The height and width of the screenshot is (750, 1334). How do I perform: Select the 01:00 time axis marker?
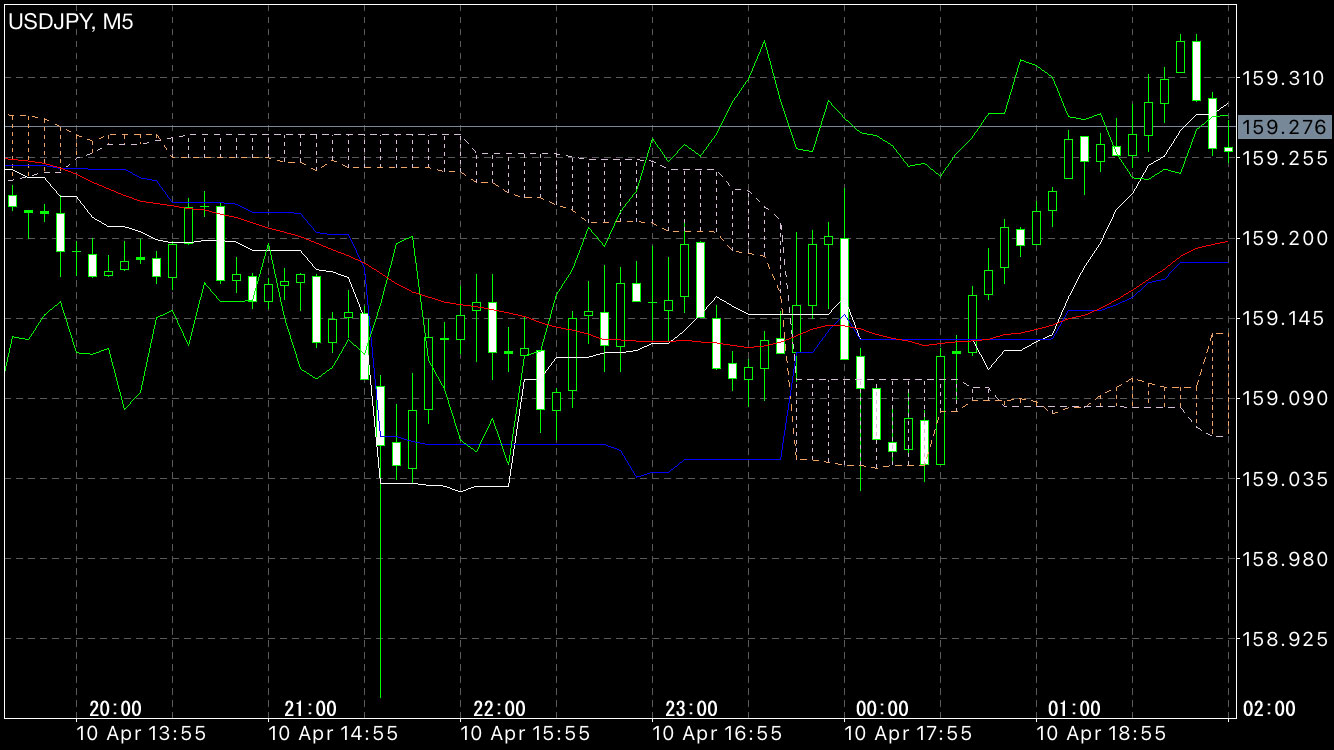pyautogui.click(x=1075, y=709)
